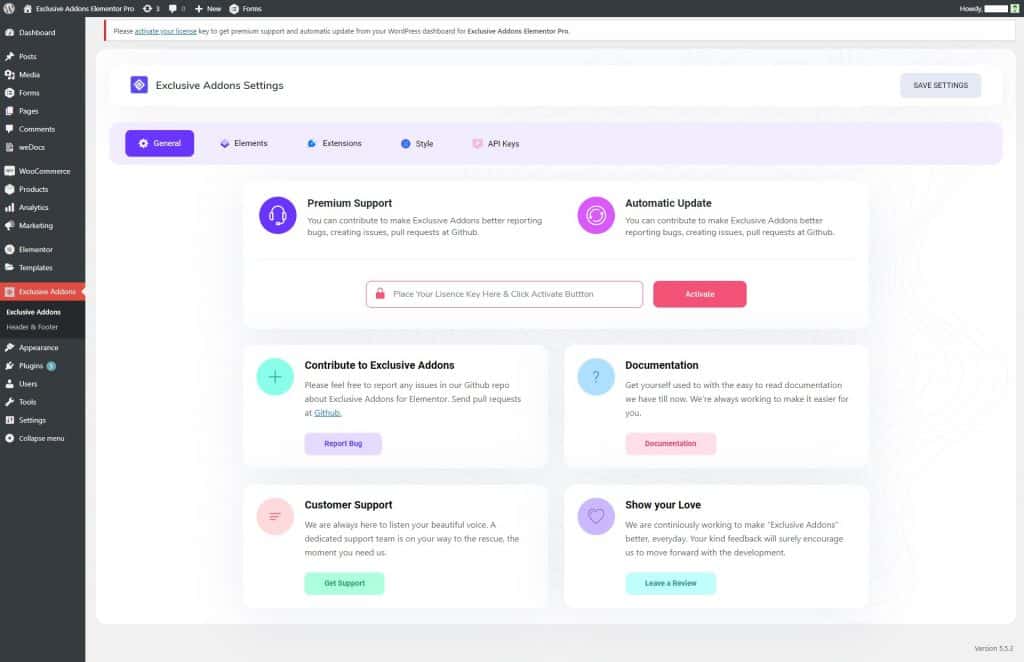The width and height of the screenshot is (1024, 662).
Task: Switch to the Style tab
Action: 417,144
